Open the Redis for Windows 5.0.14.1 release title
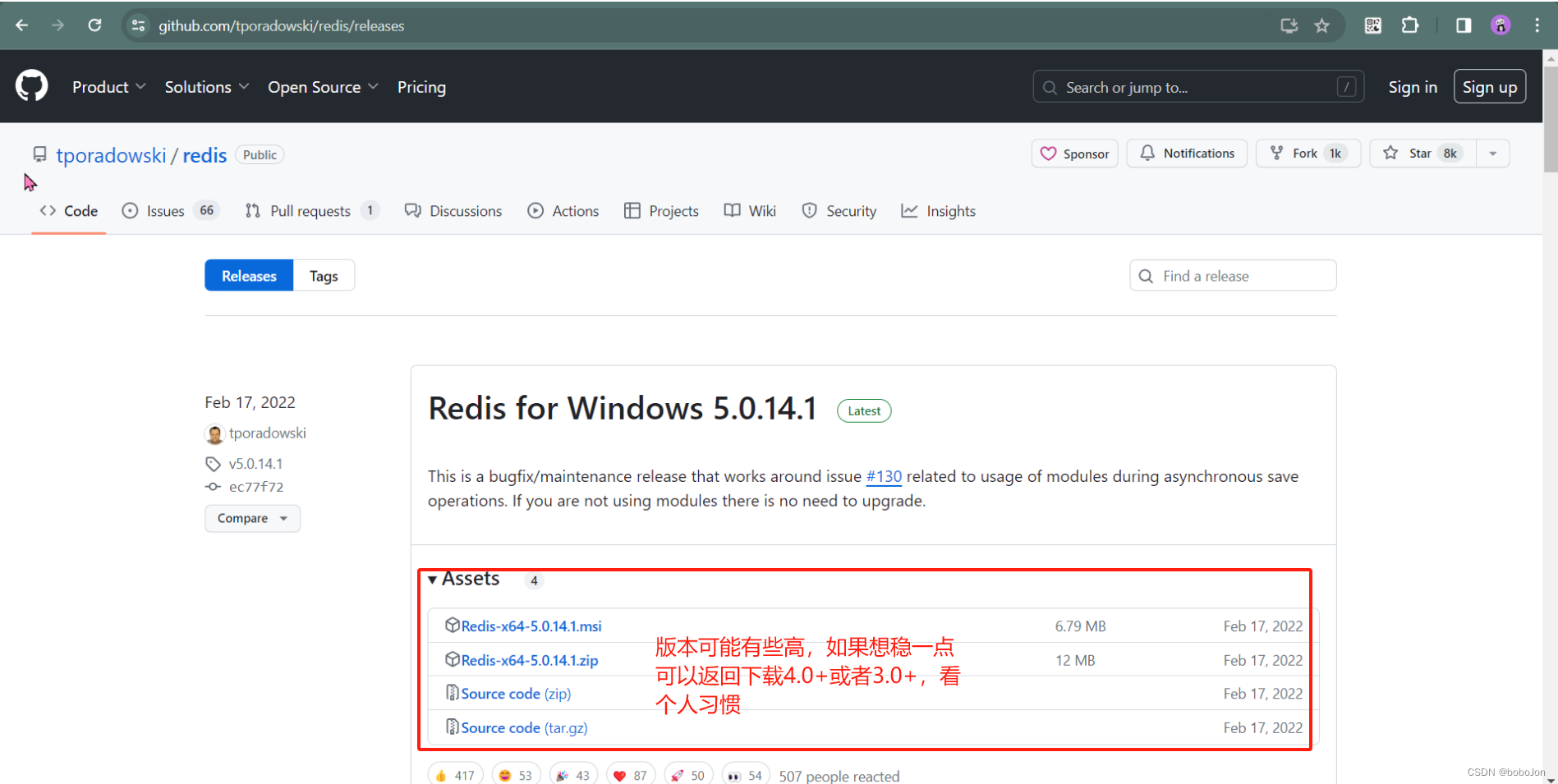The height and width of the screenshot is (784, 1558). [x=623, y=408]
